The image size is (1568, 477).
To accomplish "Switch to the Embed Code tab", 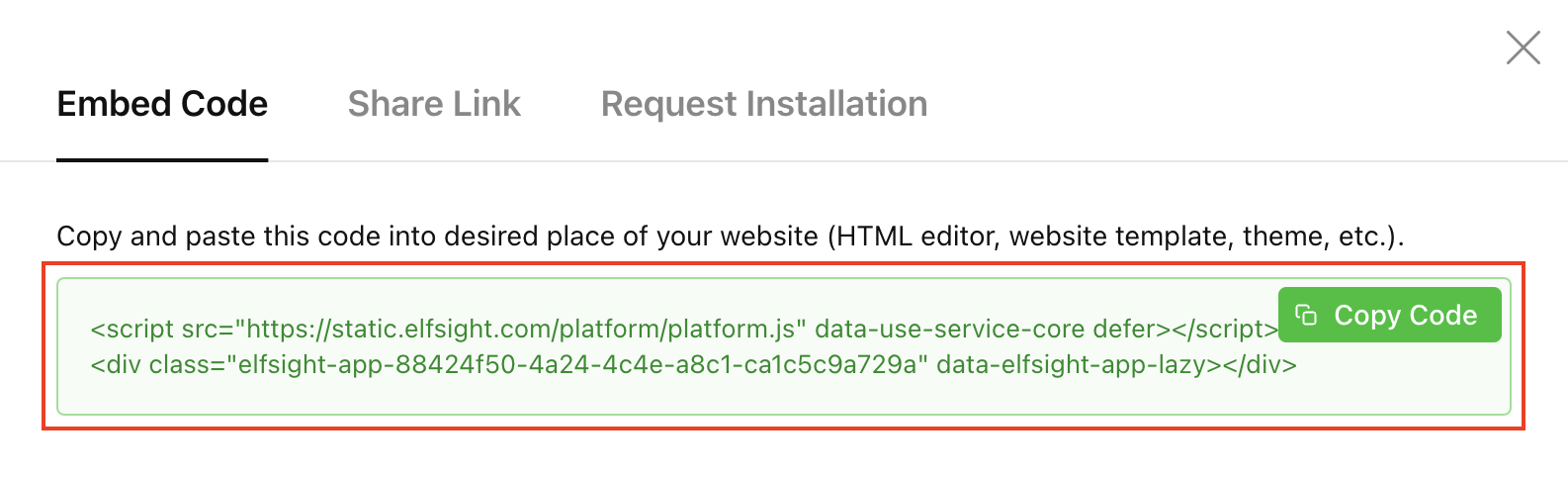I will 162,104.
